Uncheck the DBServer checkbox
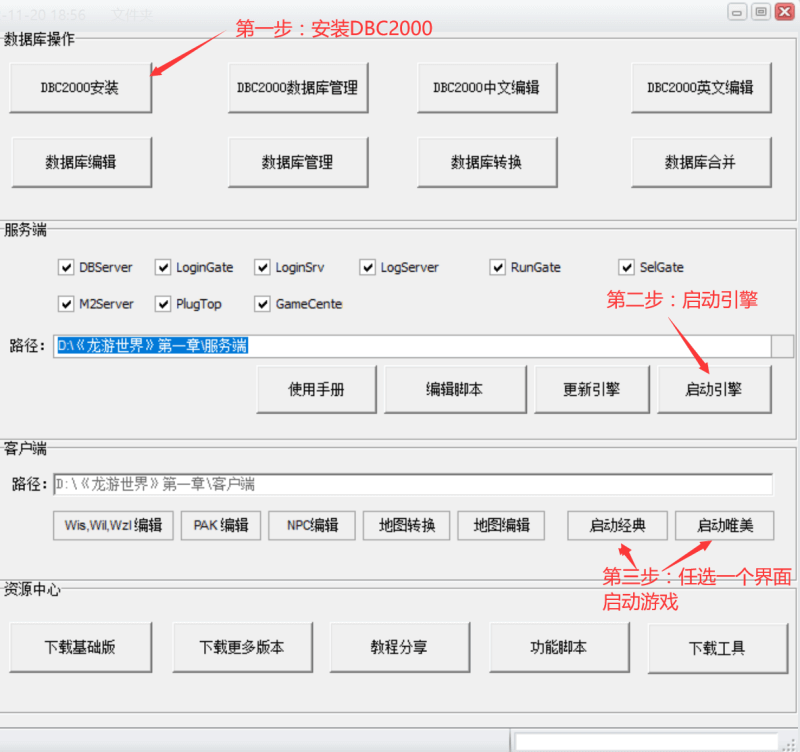The width and height of the screenshot is (800, 752). click(x=67, y=267)
